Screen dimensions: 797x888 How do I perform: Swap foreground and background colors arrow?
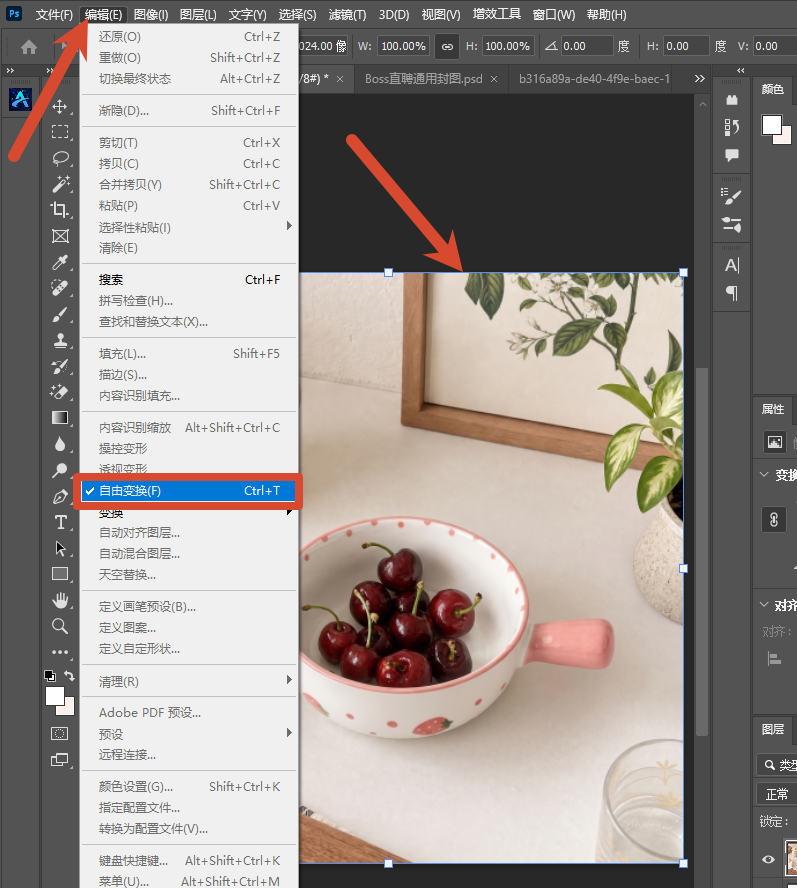click(x=69, y=676)
